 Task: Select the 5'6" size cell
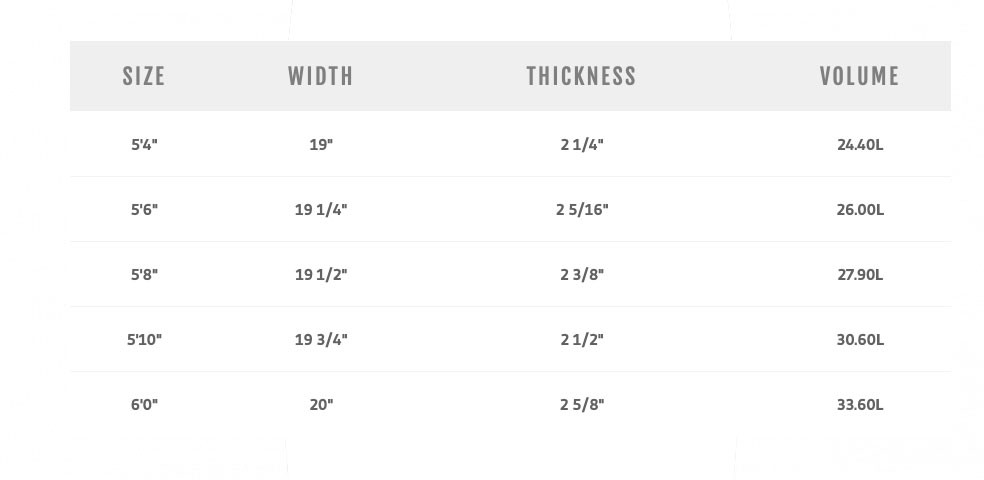click(x=144, y=209)
